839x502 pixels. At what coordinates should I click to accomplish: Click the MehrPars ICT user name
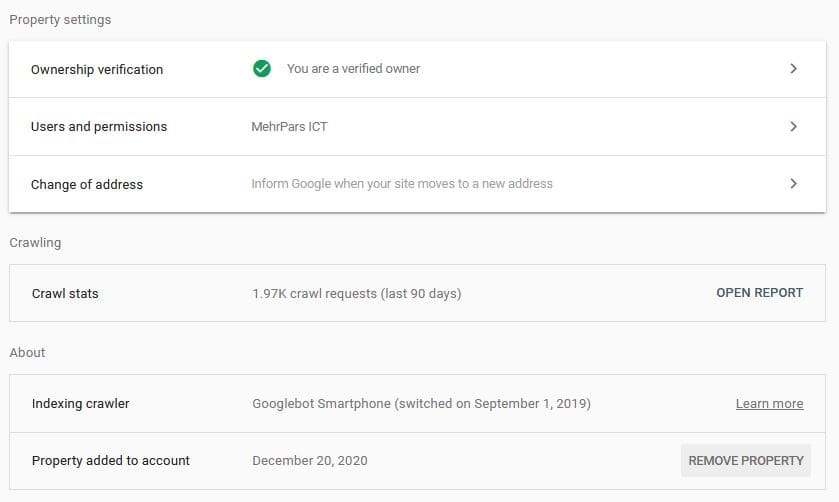click(290, 127)
